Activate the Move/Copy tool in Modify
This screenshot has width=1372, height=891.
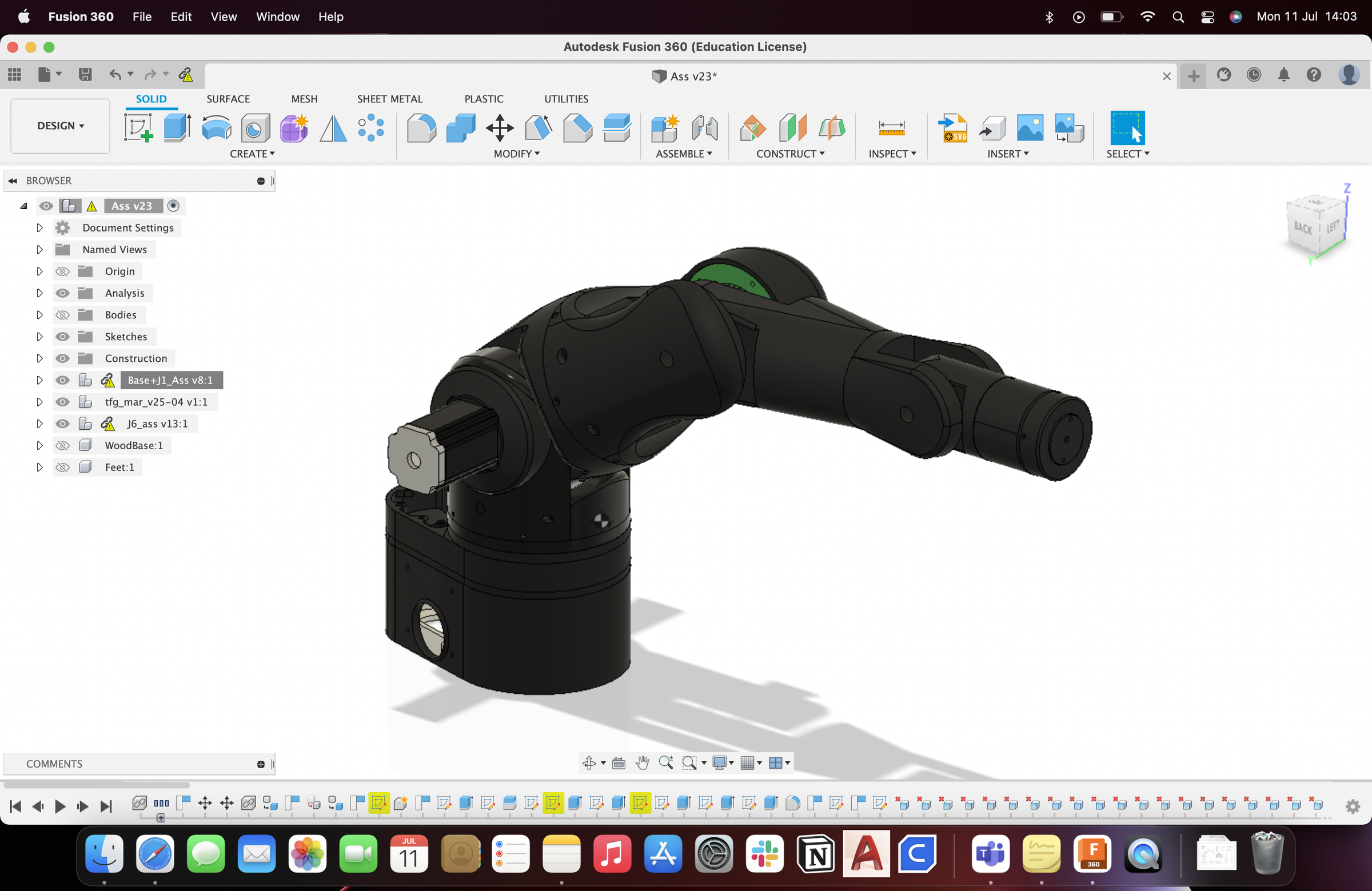click(499, 128)
